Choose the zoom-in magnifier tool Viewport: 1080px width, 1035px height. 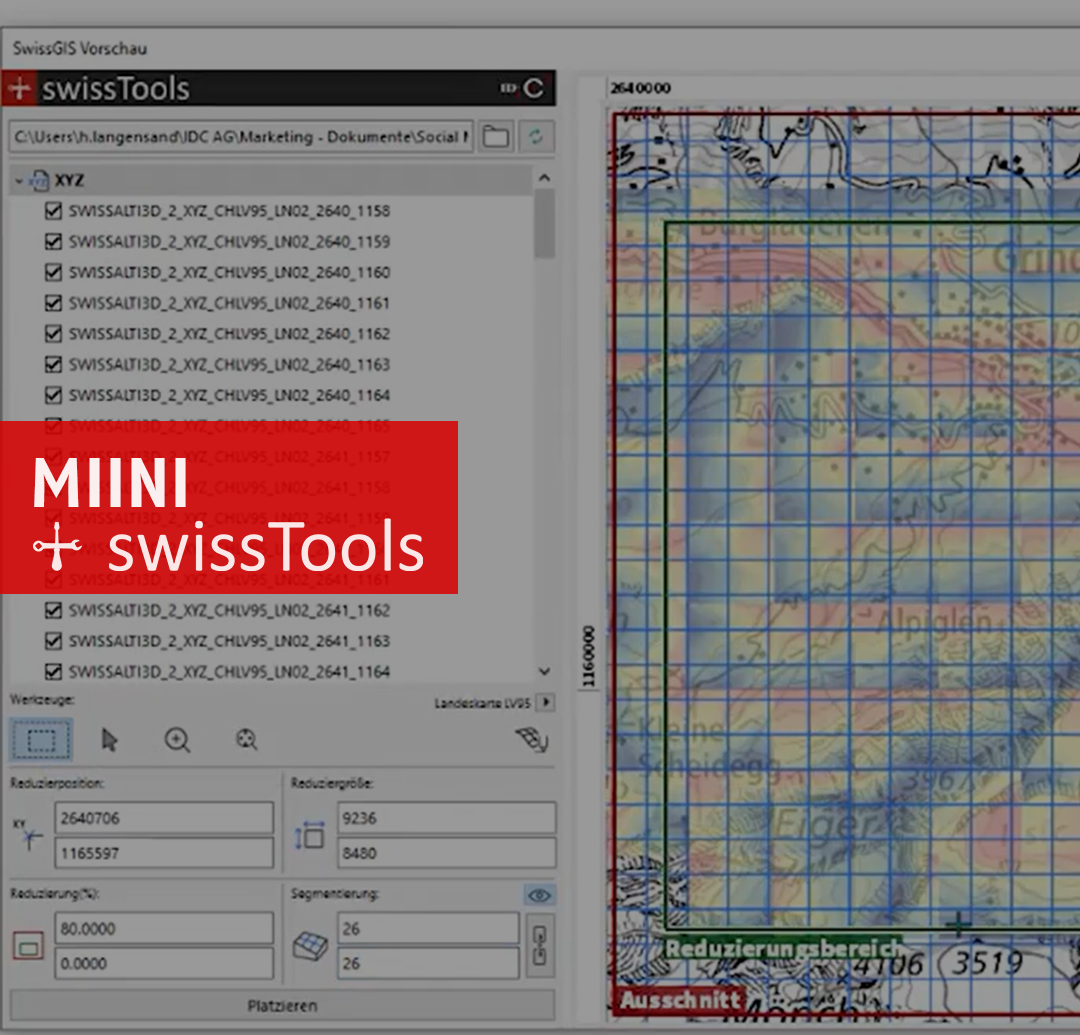pyautogui.click(x=177, y=740)
